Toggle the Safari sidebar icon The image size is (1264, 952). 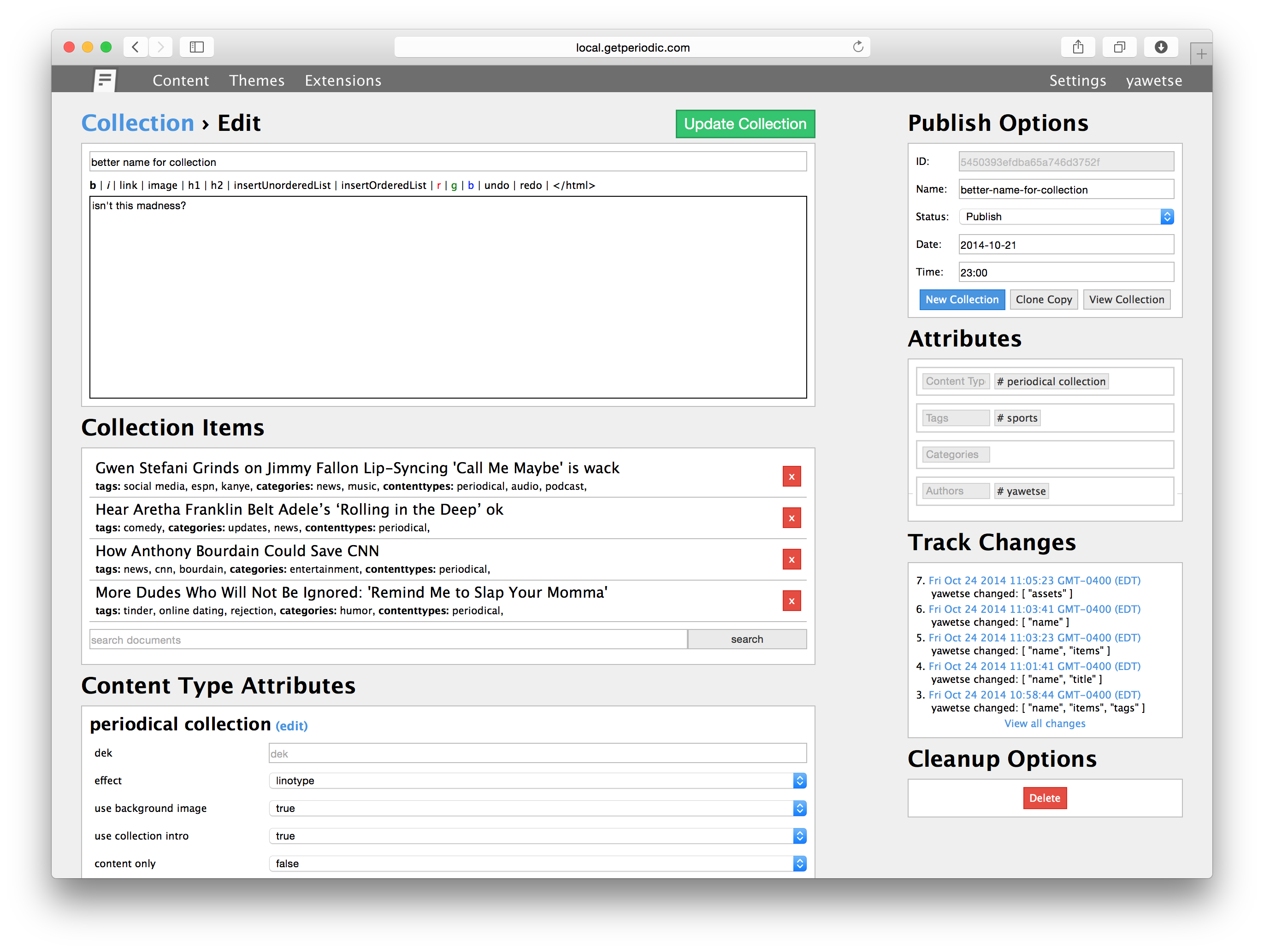pos(196,47)
